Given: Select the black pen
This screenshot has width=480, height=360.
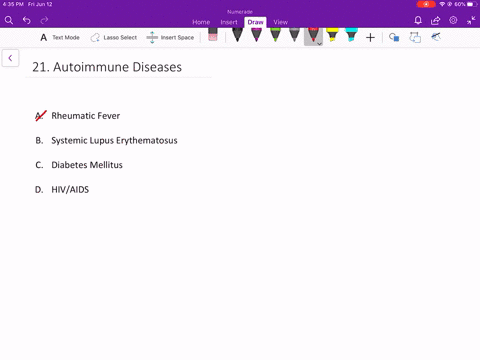Looking at the screenshot, I should (237, 35).
